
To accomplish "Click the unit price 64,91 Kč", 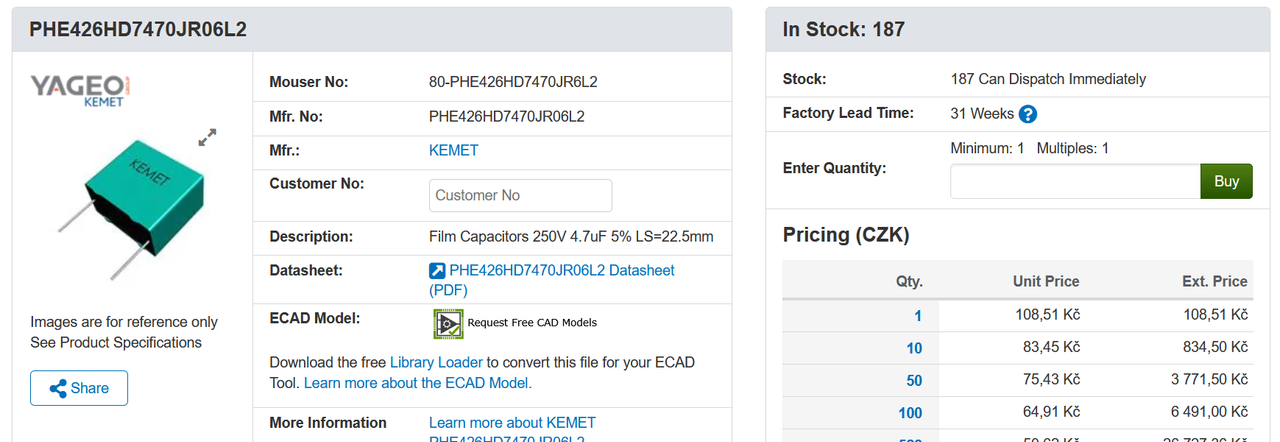I will click(x=1050, y=412).
